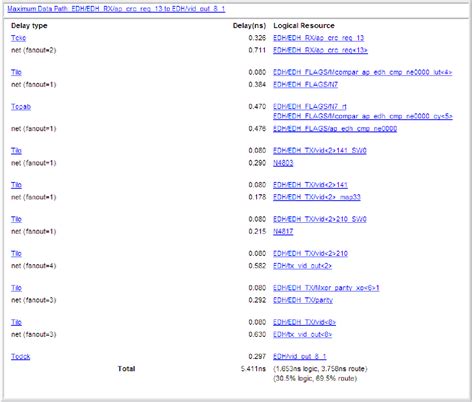Open the EDH/tx_vid_out<8> net link
474x402 pixels.
[x=302, y=335]
